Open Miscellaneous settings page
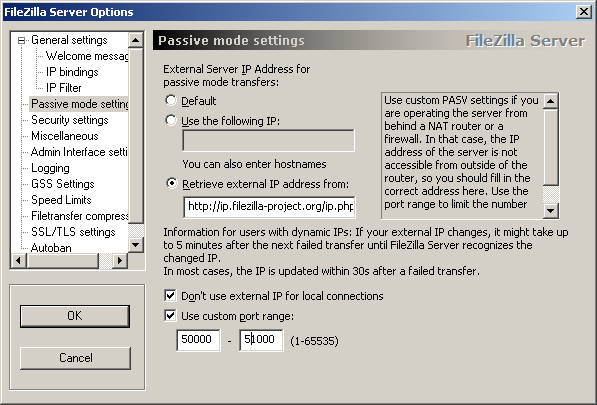 64,136
